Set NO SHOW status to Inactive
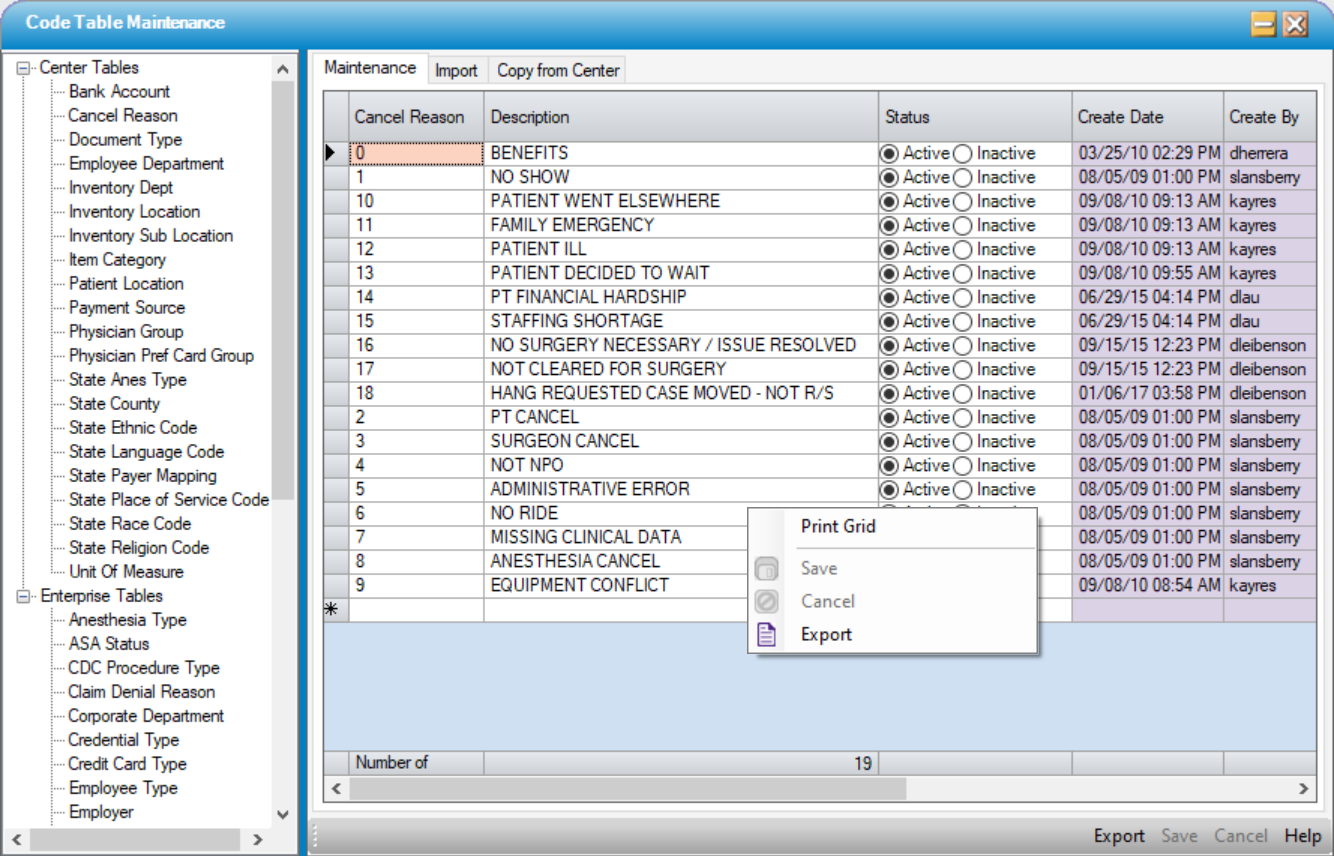The height and width of the screenshot is (856, 1334). 963,178
